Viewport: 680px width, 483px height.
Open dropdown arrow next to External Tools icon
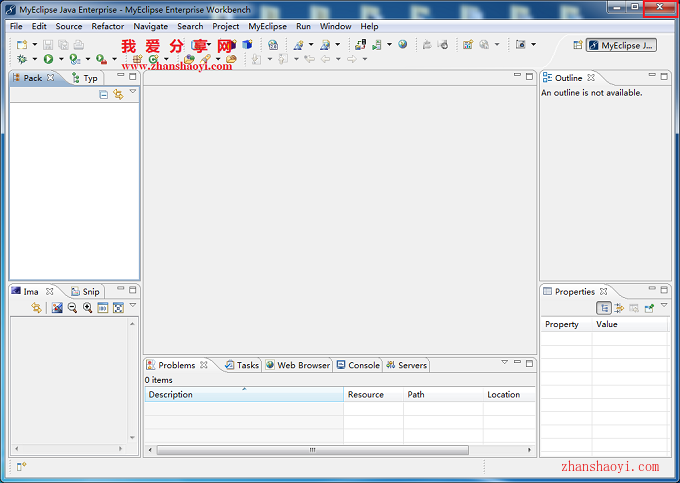point(114,59)
